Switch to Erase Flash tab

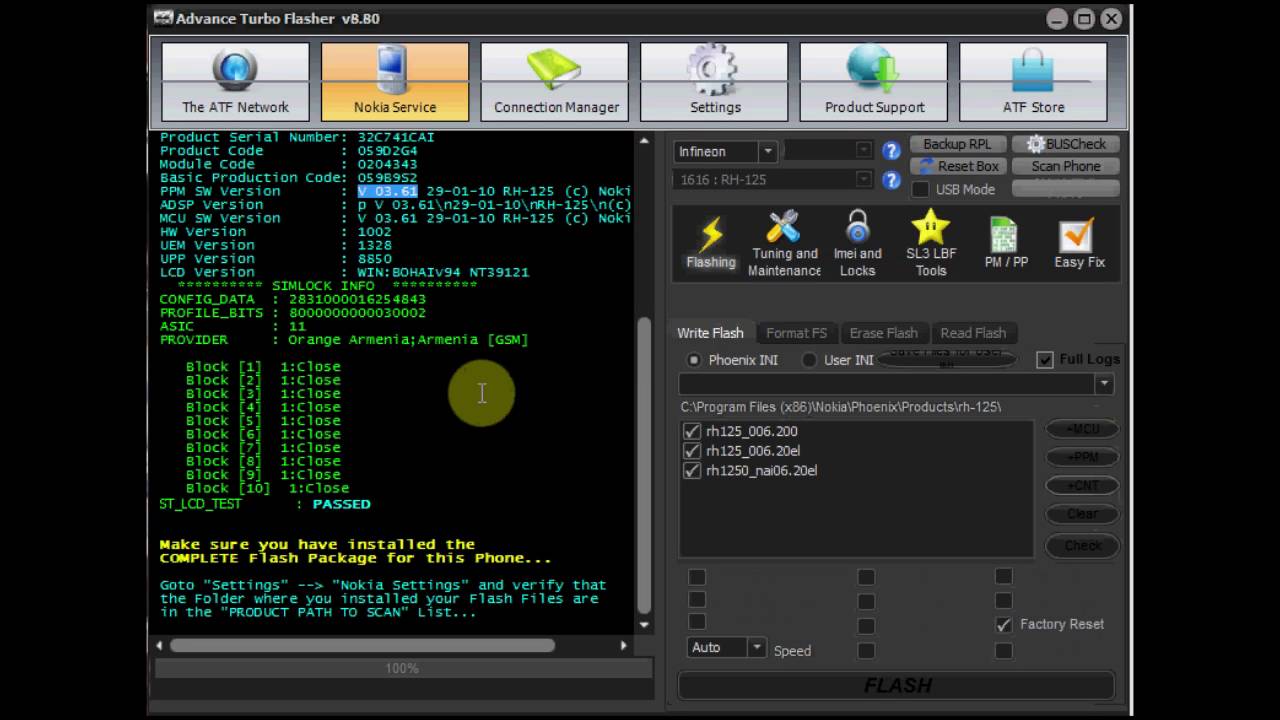pos(883,333)
